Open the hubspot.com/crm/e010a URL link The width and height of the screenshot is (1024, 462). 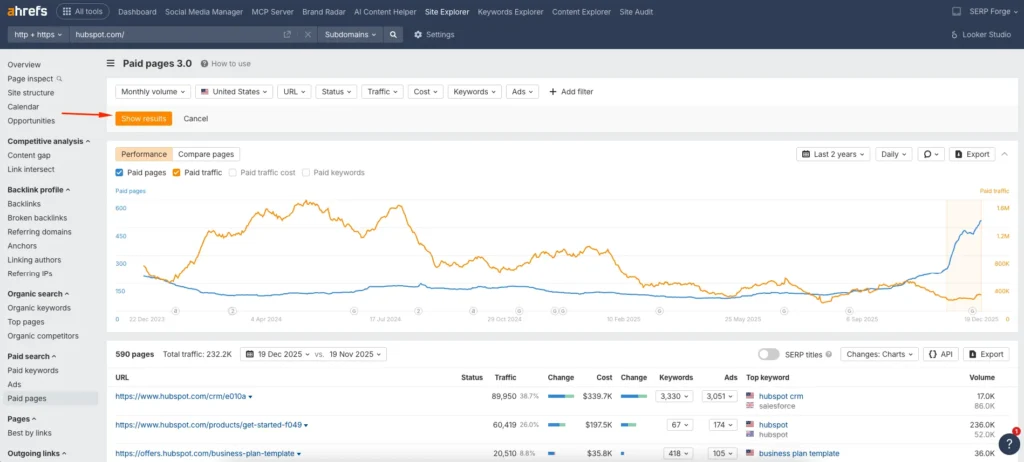pyautogui.click(x=180, y=396)
